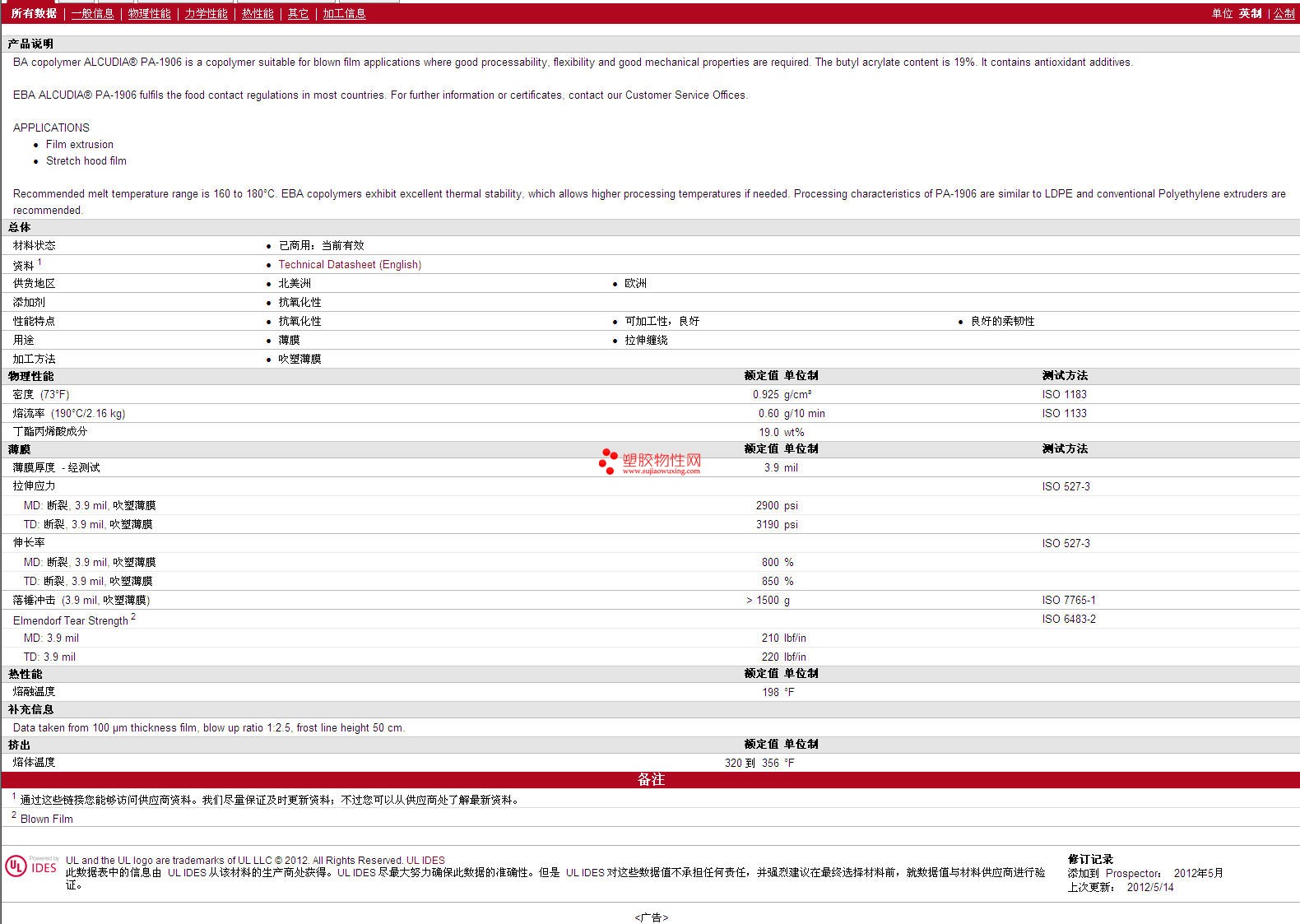Click the TD tear 220 lbf/in value
The height and width of the screenshot is (924, 1300).
[783, 657]
